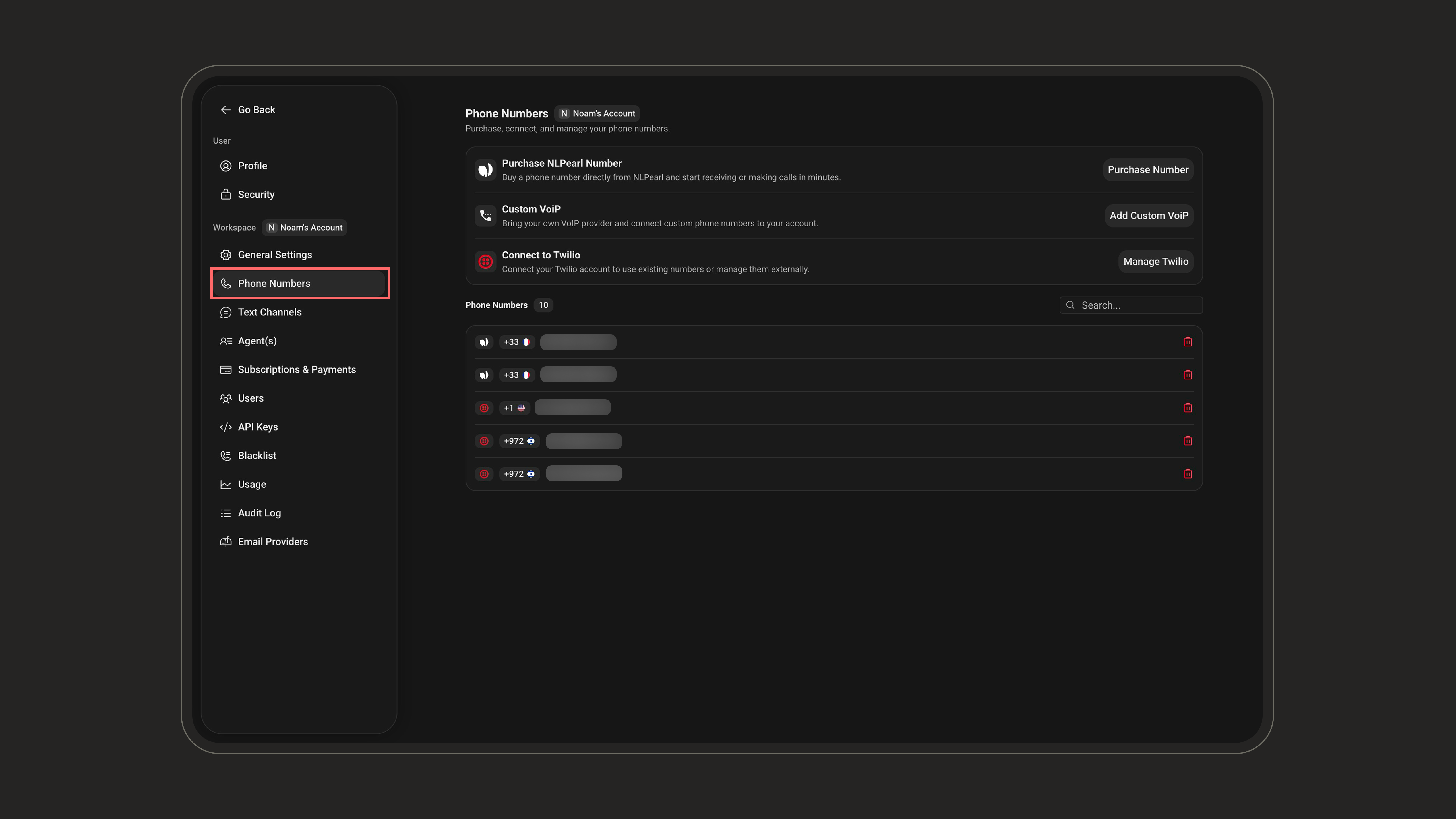Click Noam's Account badge next to page title
1456x819 pixels.
(597, 114)
